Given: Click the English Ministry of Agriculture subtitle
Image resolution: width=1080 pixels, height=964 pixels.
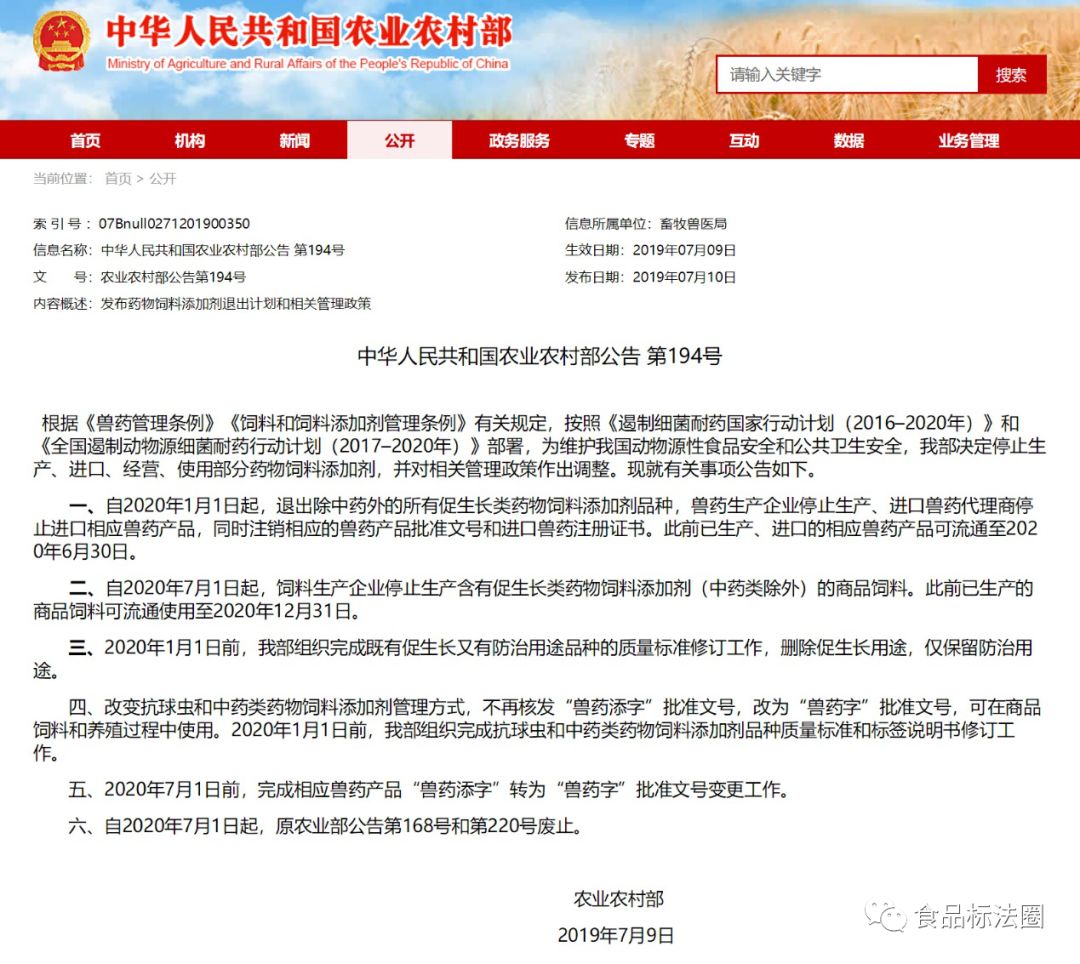Looking at the screenshot, I should [307, 63].
